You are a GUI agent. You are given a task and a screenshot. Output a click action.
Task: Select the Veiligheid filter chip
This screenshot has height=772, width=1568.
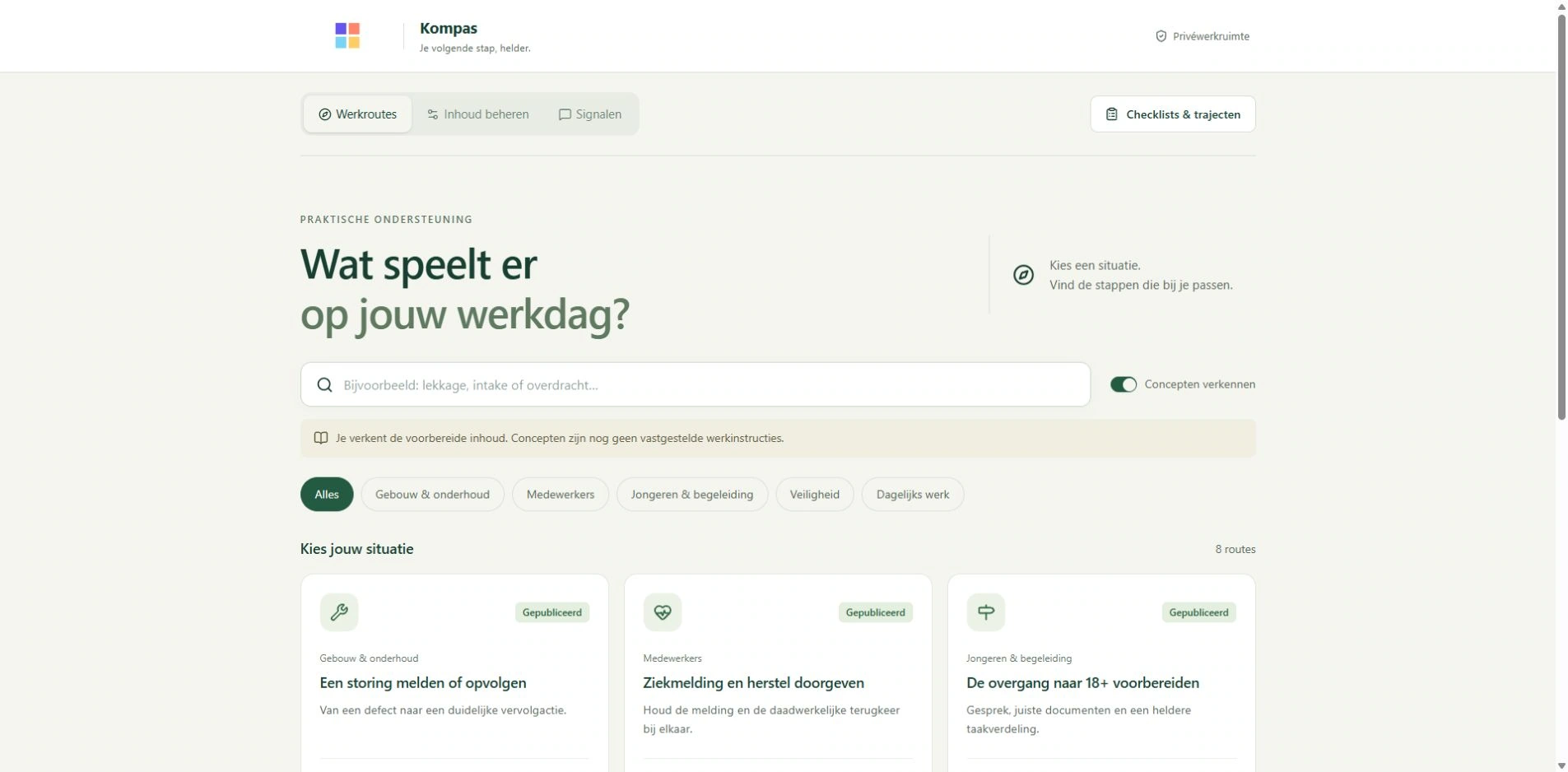pos(815,495)
